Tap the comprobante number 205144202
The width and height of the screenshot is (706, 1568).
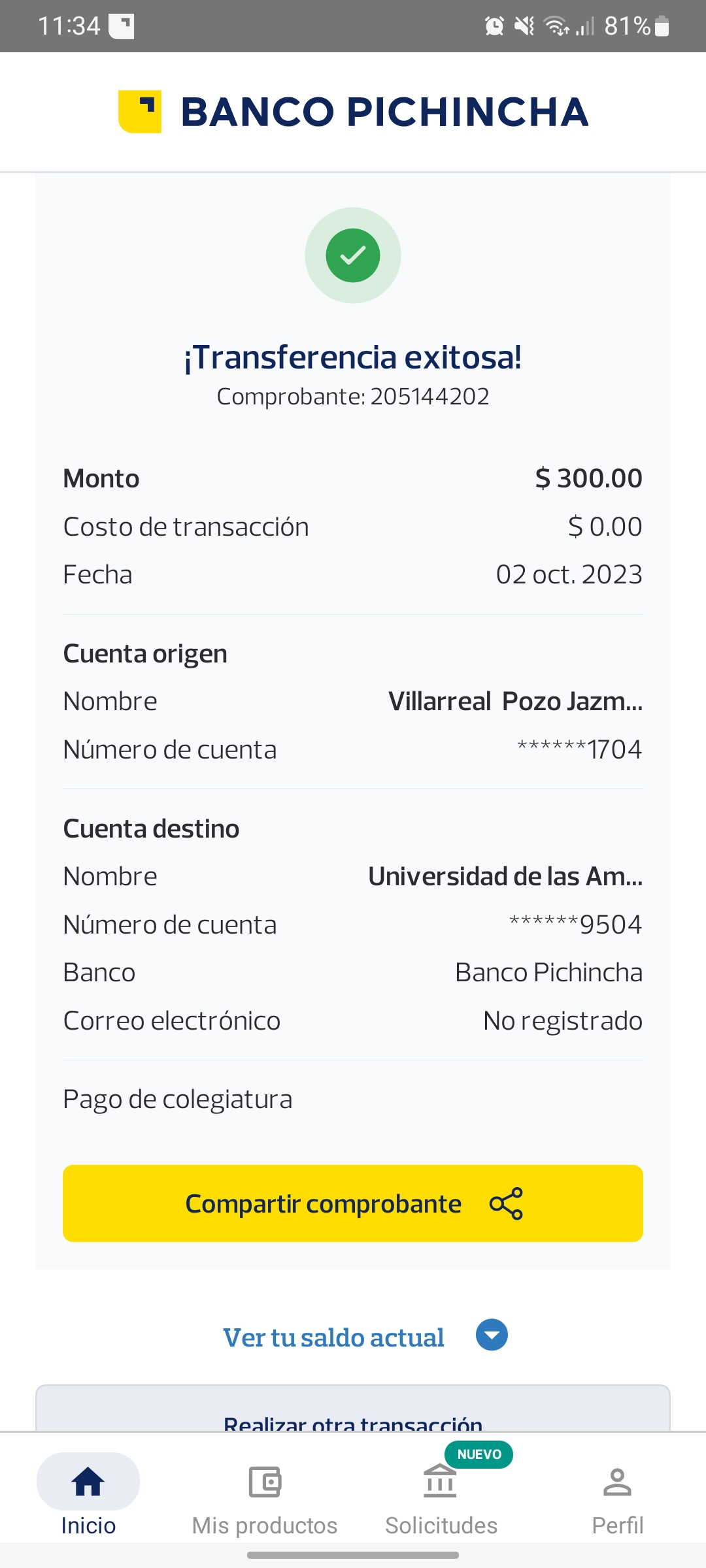429,397
